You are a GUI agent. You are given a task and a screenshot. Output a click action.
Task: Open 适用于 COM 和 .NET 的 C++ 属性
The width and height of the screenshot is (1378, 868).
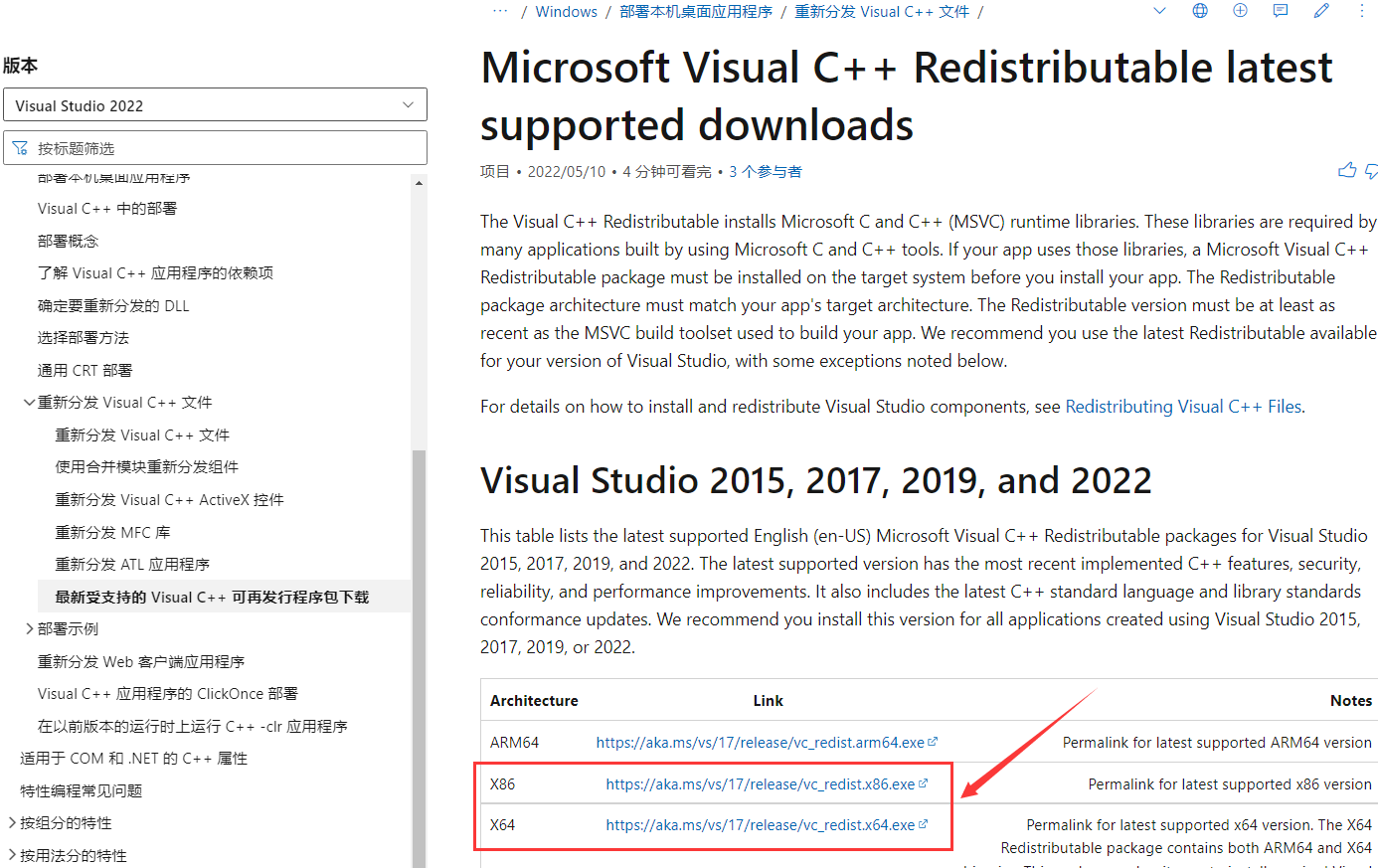click(x=134, y=759)
